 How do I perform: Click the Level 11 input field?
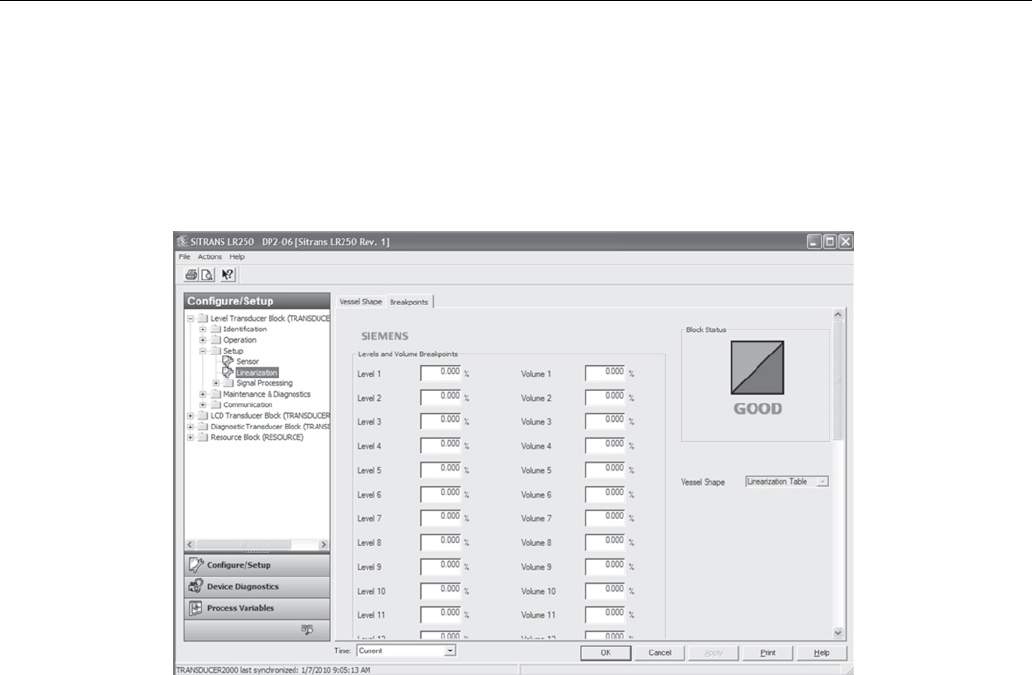441,614
